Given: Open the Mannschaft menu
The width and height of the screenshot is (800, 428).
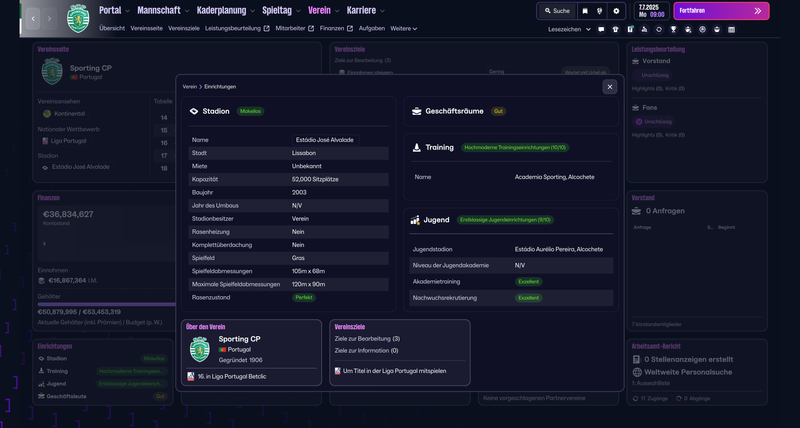Looking at the screenshot, I should (159, 10).
